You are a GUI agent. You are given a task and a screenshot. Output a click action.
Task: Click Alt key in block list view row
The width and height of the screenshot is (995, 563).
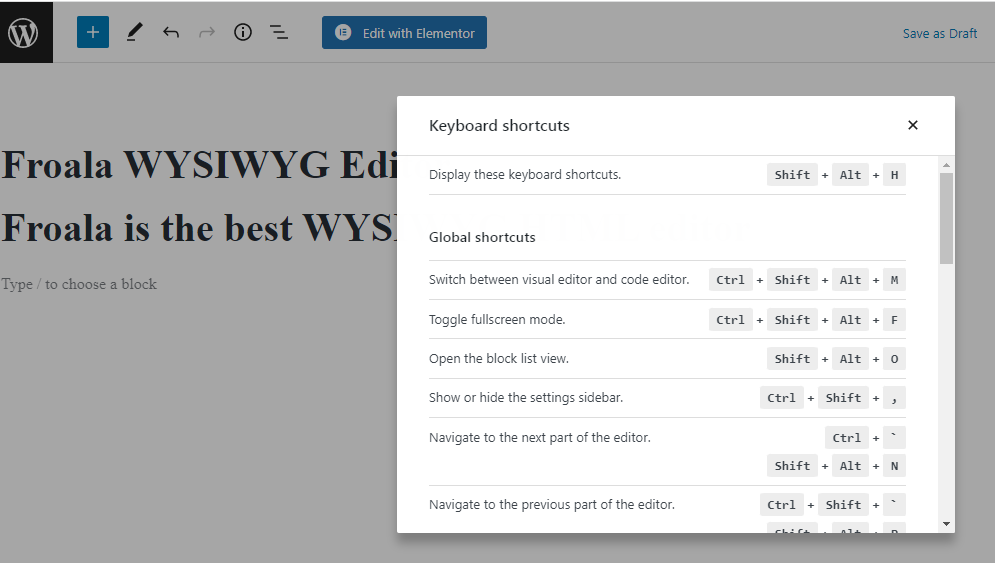(850, 359)
